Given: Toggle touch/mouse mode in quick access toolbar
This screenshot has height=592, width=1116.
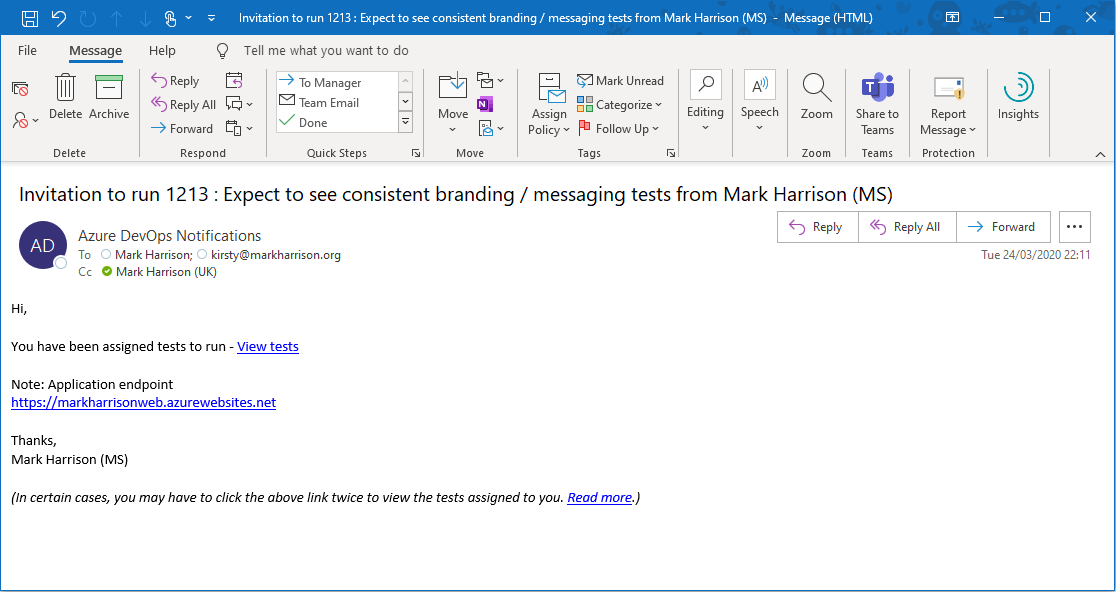Looking at the screenshot, I should (x=170, y=18).
